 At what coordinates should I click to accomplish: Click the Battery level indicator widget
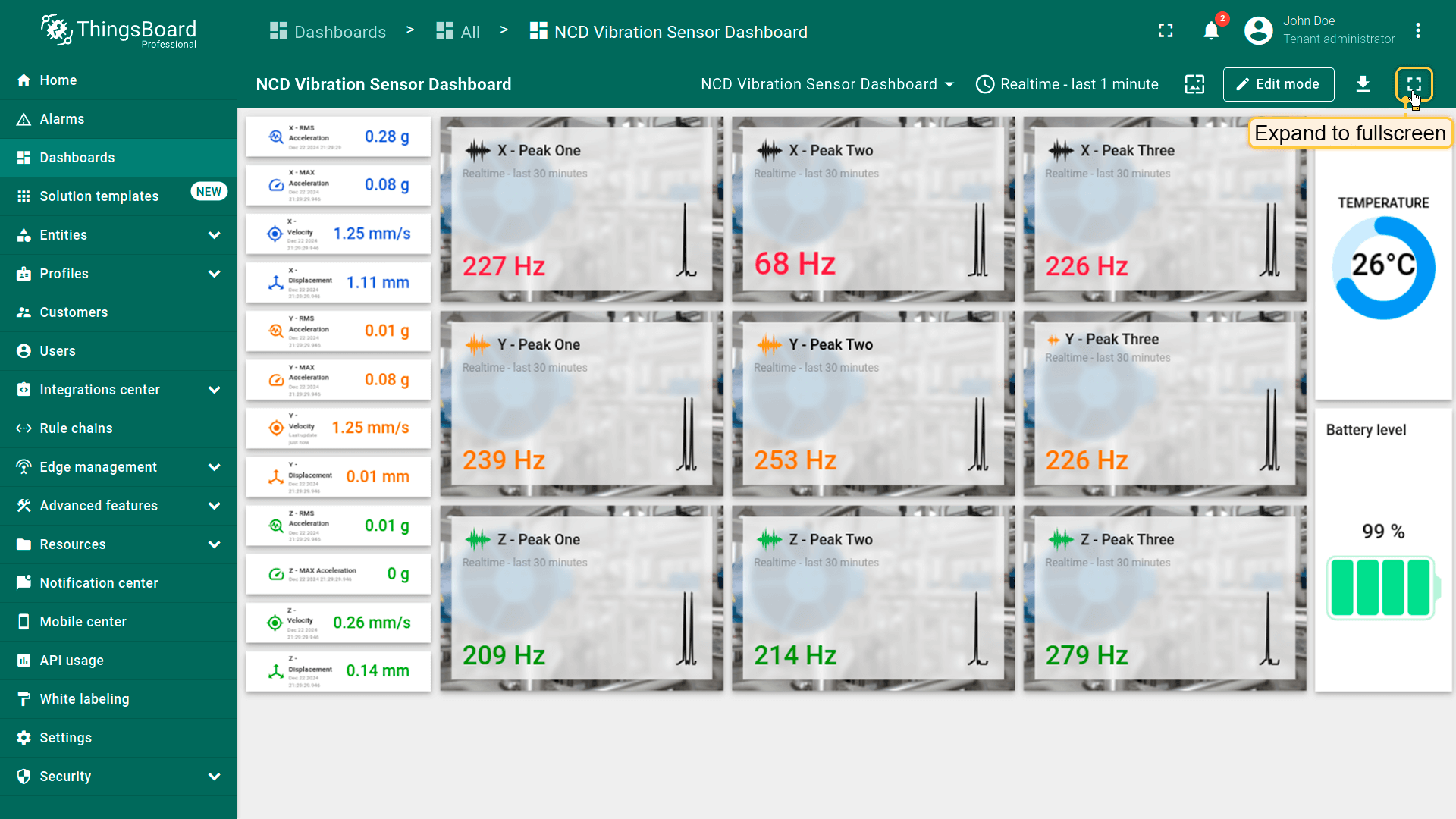click(x=1382, y=588)
